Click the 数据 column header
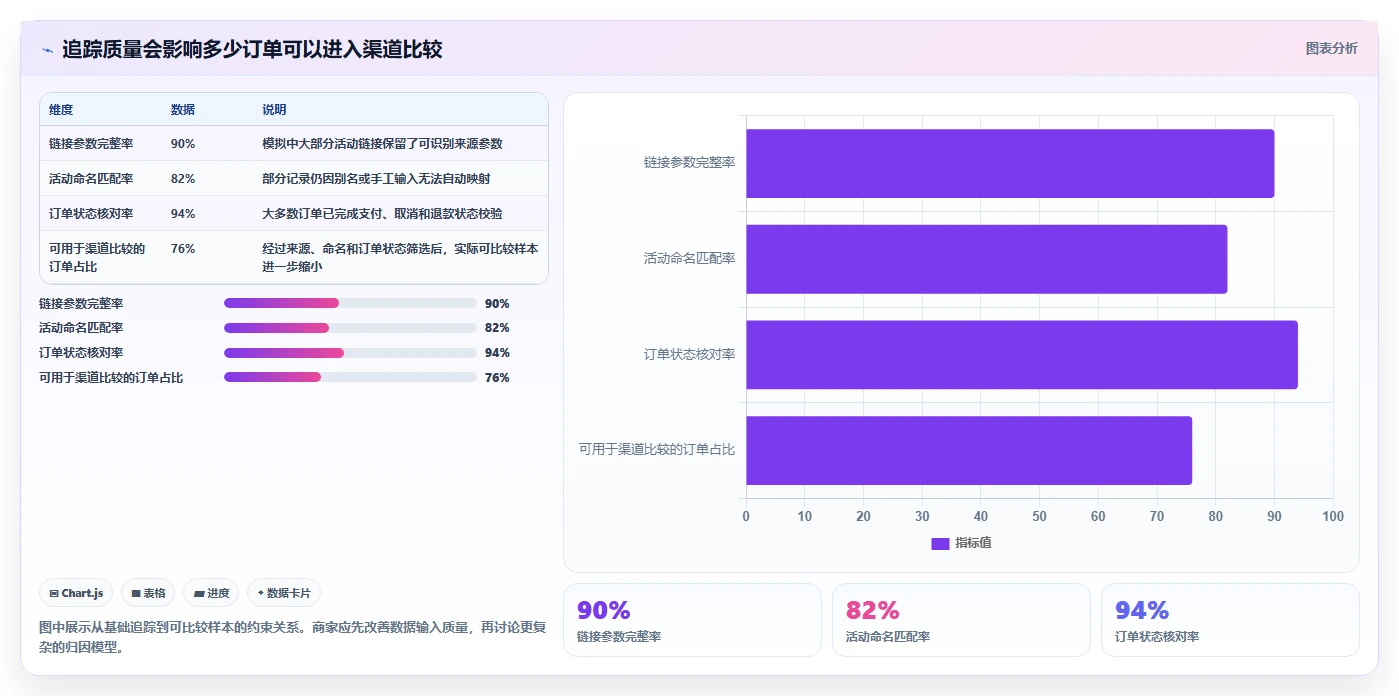 (x=183, y=110)
